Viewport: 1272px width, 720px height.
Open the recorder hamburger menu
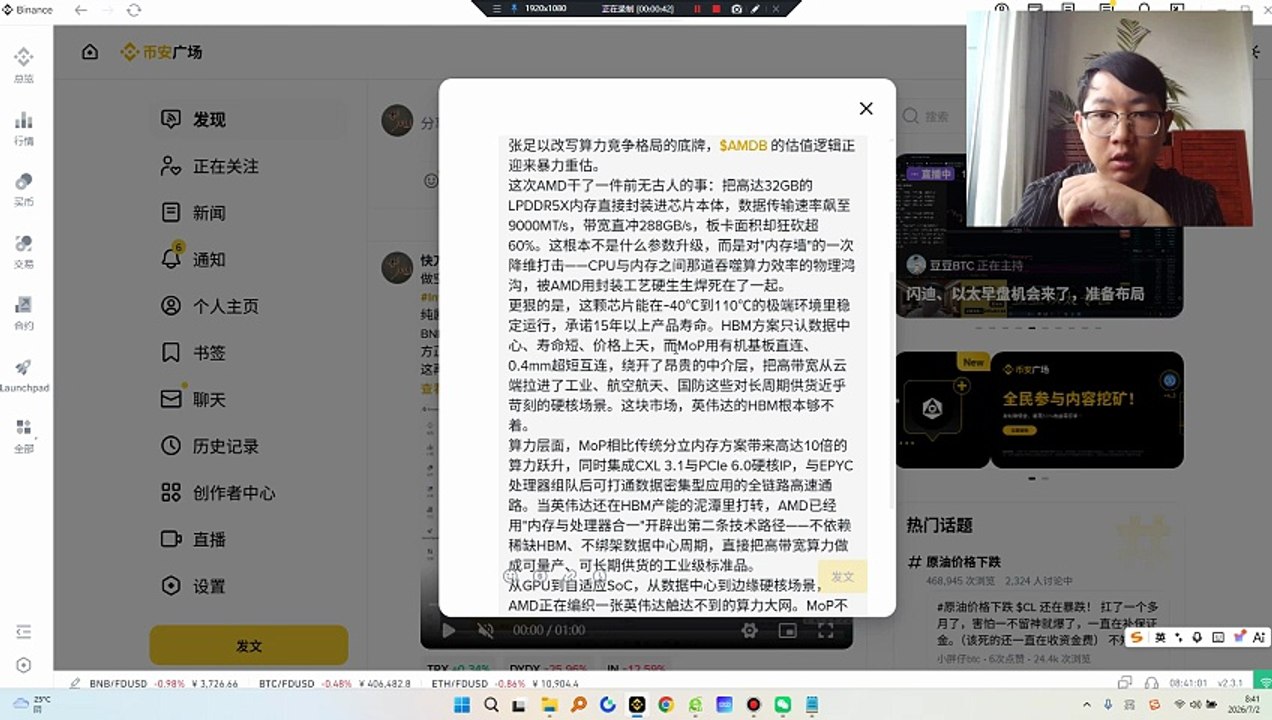point(496,8)
